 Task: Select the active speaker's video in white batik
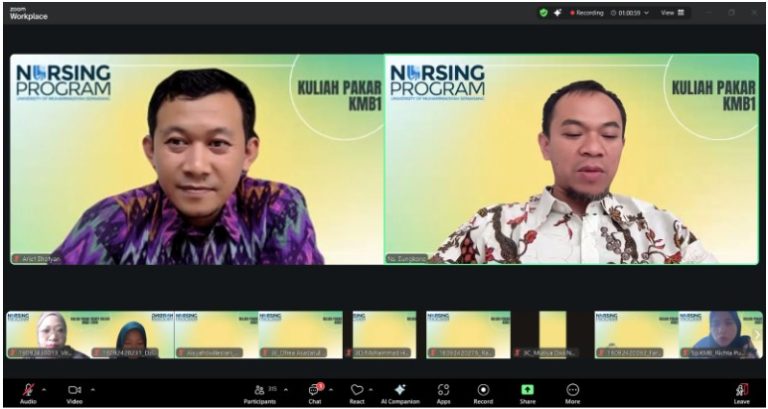point(572,159)
